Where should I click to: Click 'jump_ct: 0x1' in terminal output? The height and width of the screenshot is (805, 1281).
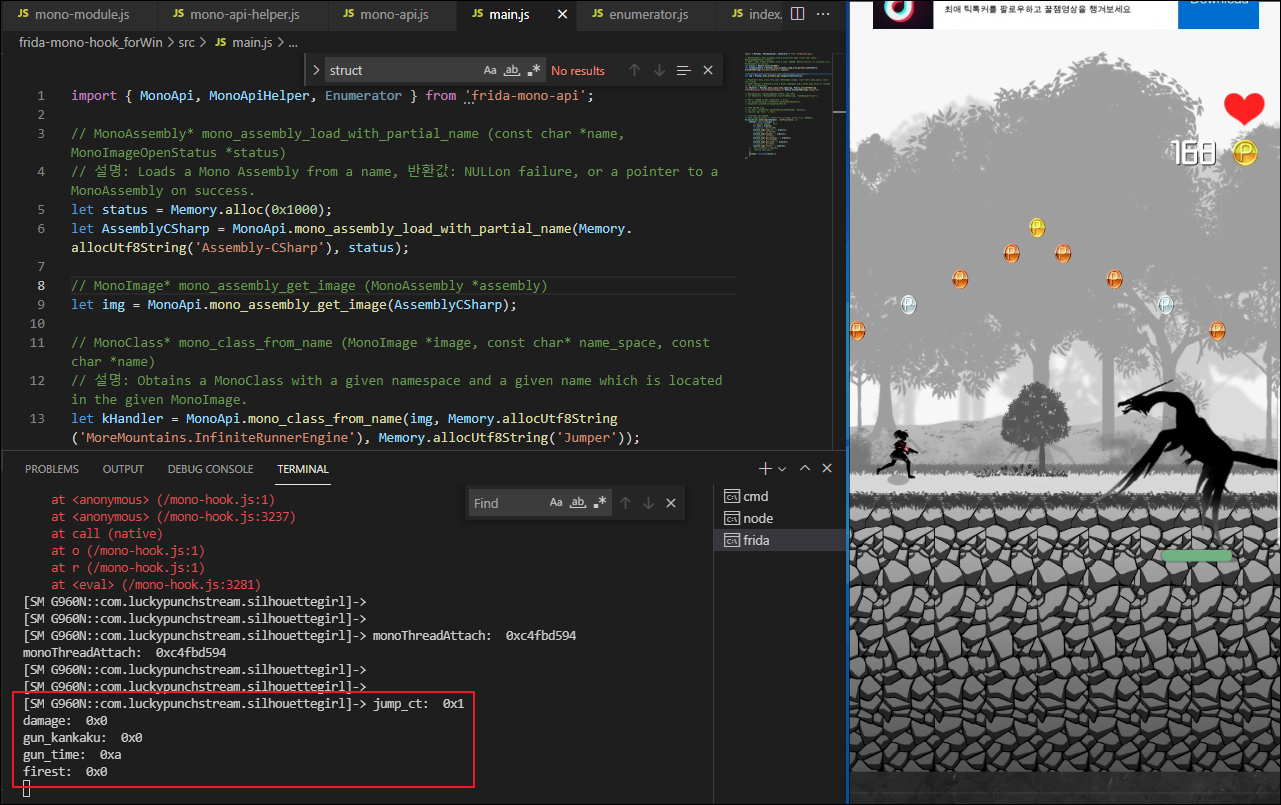coord(418,704)
